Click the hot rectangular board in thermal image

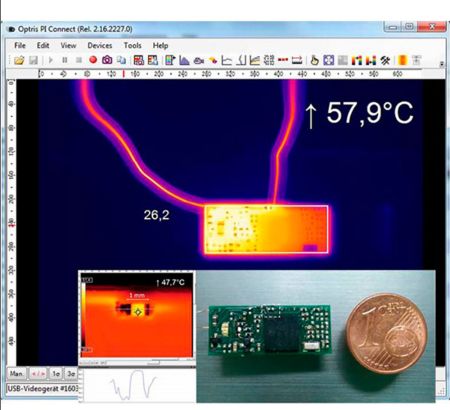(266, 230)
